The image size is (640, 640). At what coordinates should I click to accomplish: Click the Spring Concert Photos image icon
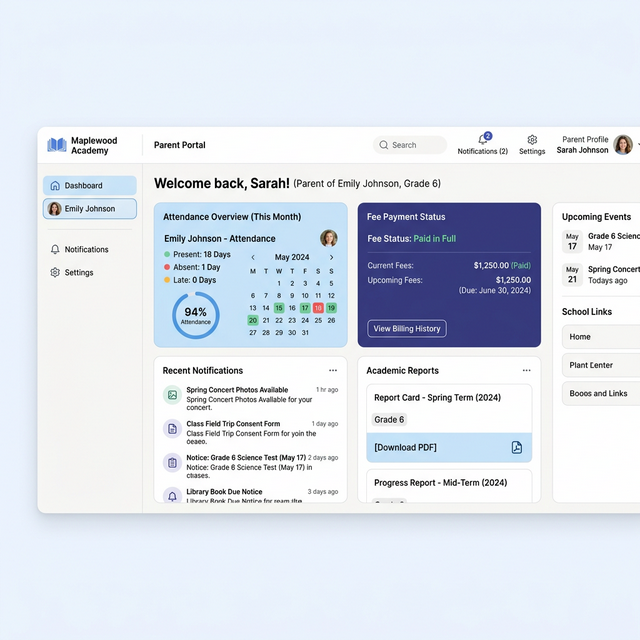[x=172, y=395]
